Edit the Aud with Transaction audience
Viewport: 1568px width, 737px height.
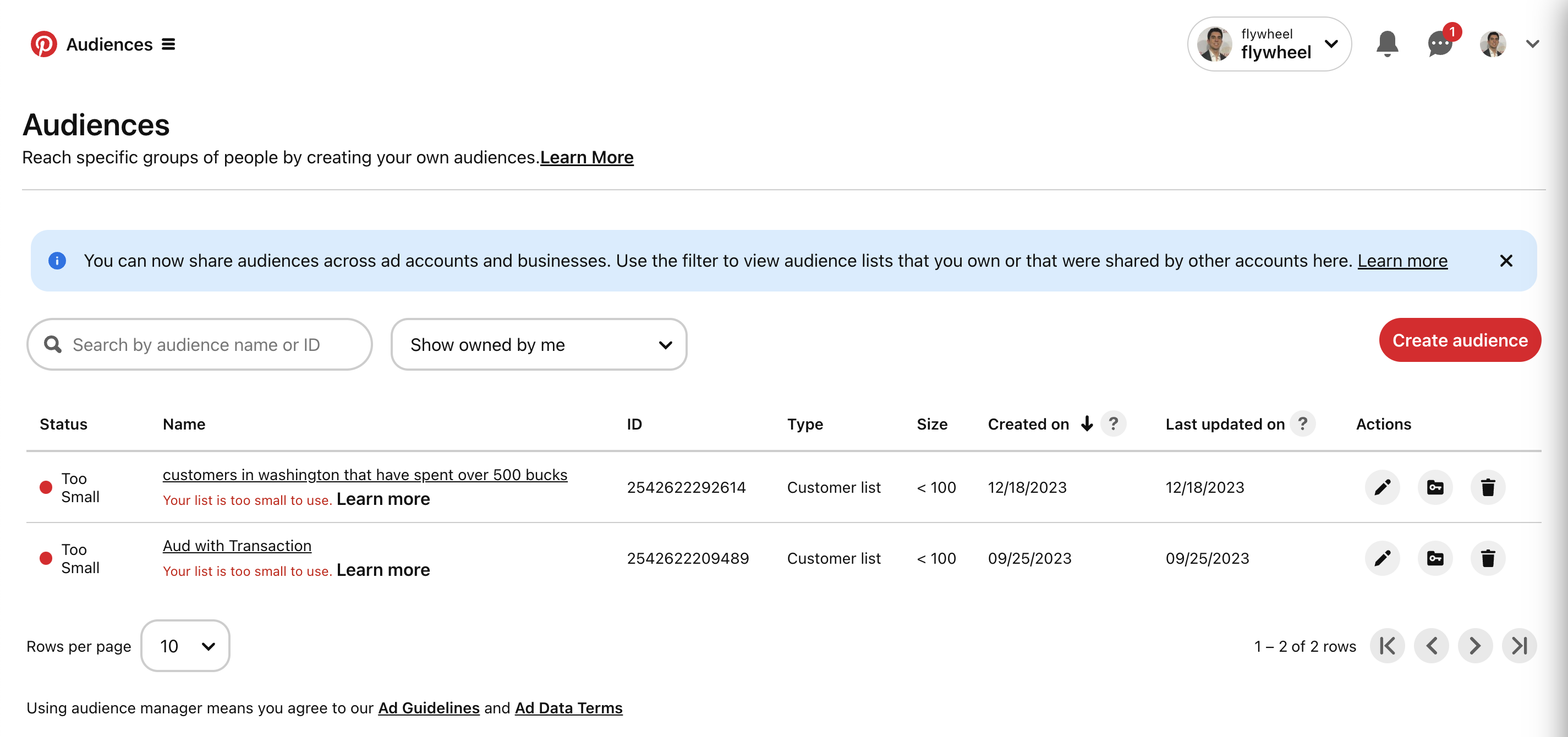pyautogui.click(x=1383, y=559)
